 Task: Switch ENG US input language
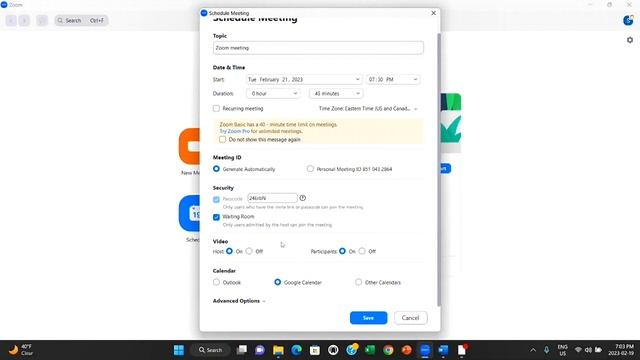pos(562,350)
